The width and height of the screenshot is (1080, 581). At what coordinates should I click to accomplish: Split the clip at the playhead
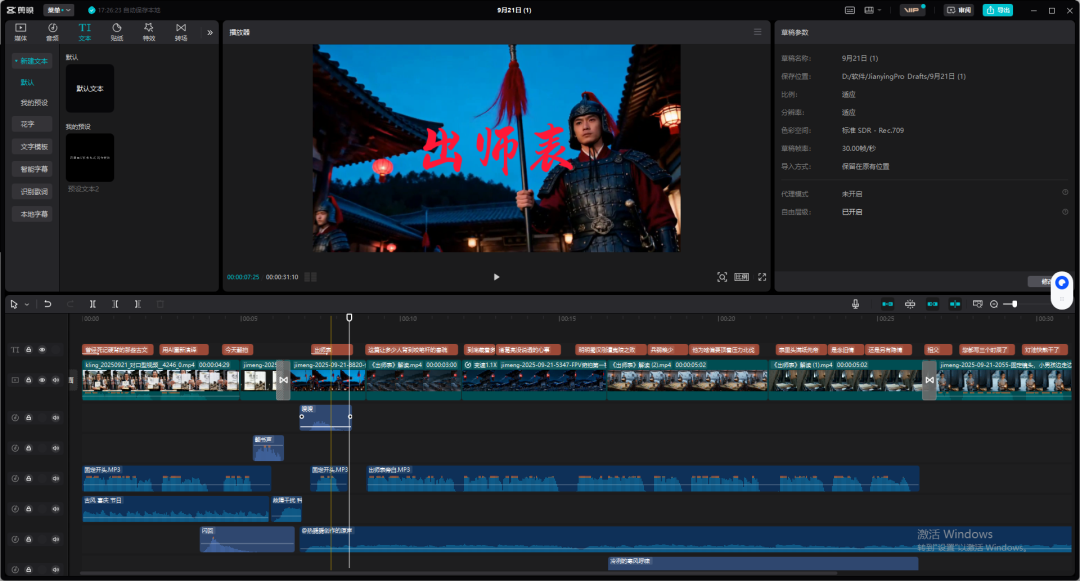[92, 304]
